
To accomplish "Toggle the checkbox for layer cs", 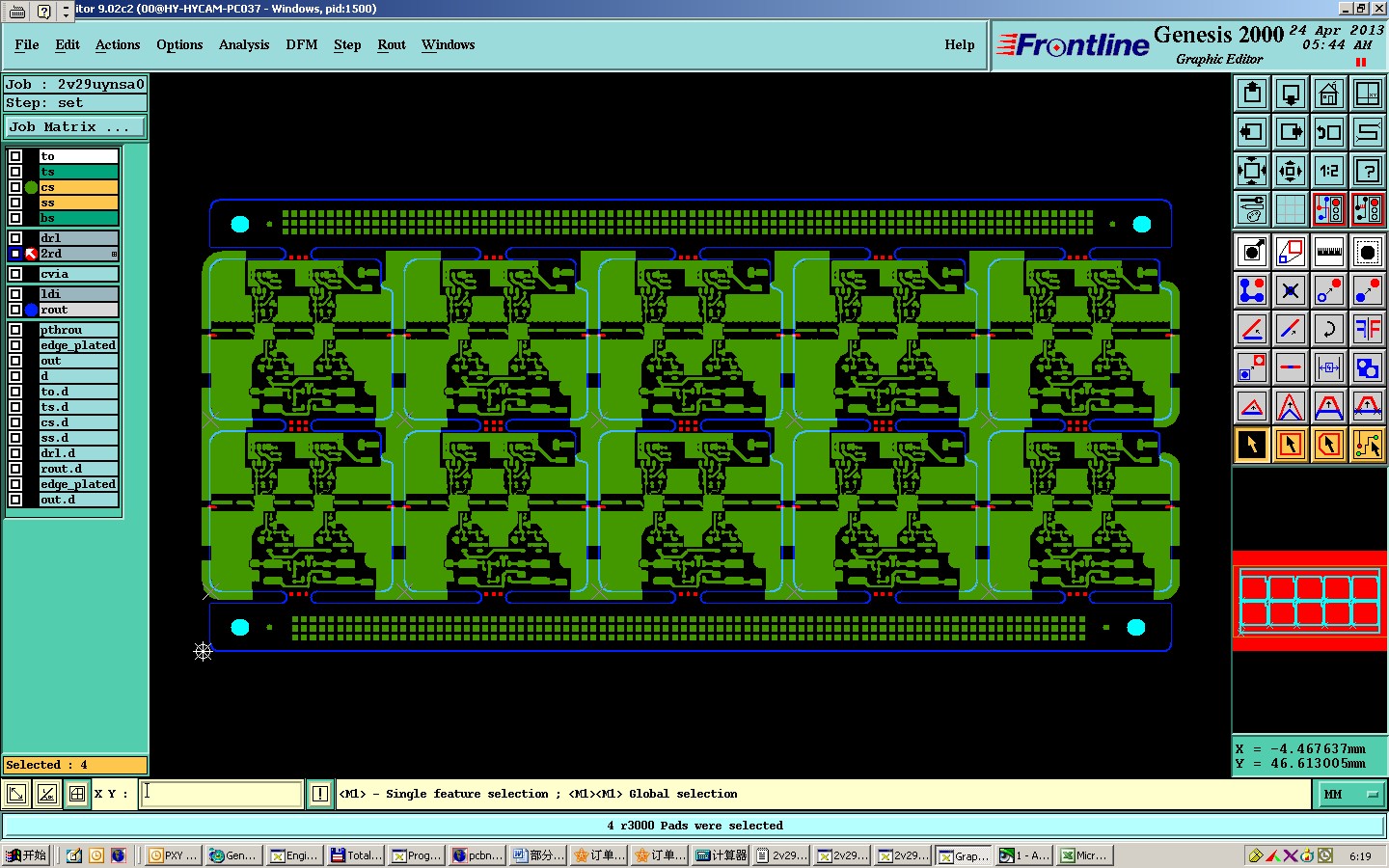I will click(x=15, y=187).
